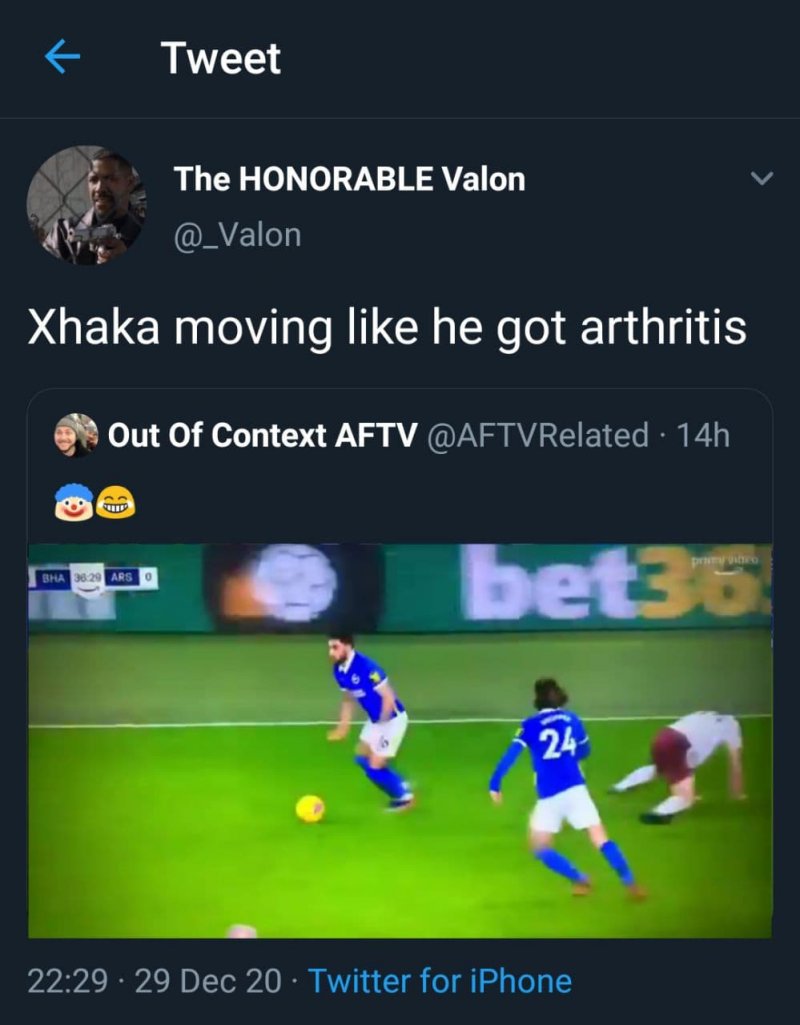
Task: Tap the Twitter for iPhone source link
Action: coord(440,981)
